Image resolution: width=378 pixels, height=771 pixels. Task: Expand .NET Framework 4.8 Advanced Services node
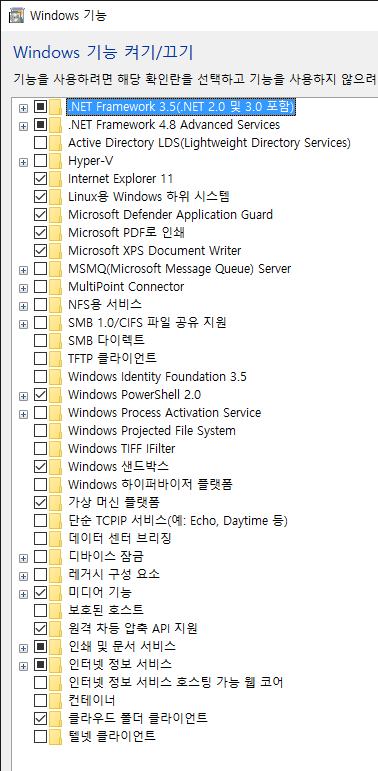(23, 125)
